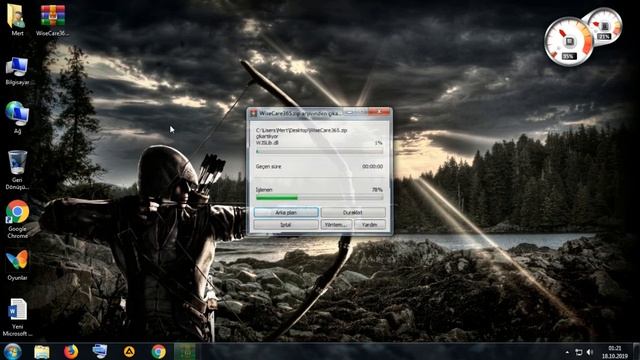Select the Geri Dönüşüm recycle bin icon

17,170
